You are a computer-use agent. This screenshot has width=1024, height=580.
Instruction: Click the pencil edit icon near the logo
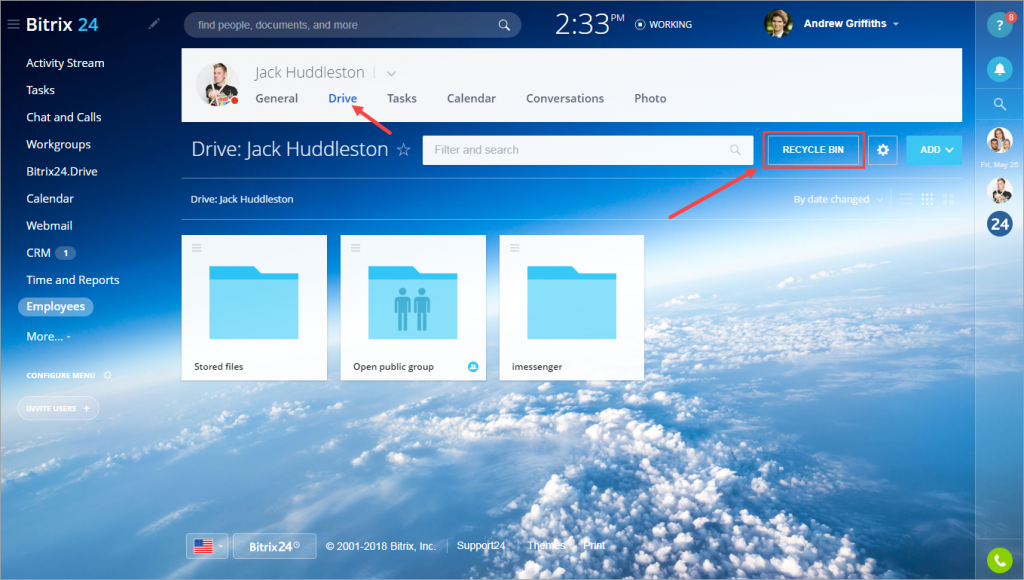click(153, 24)
